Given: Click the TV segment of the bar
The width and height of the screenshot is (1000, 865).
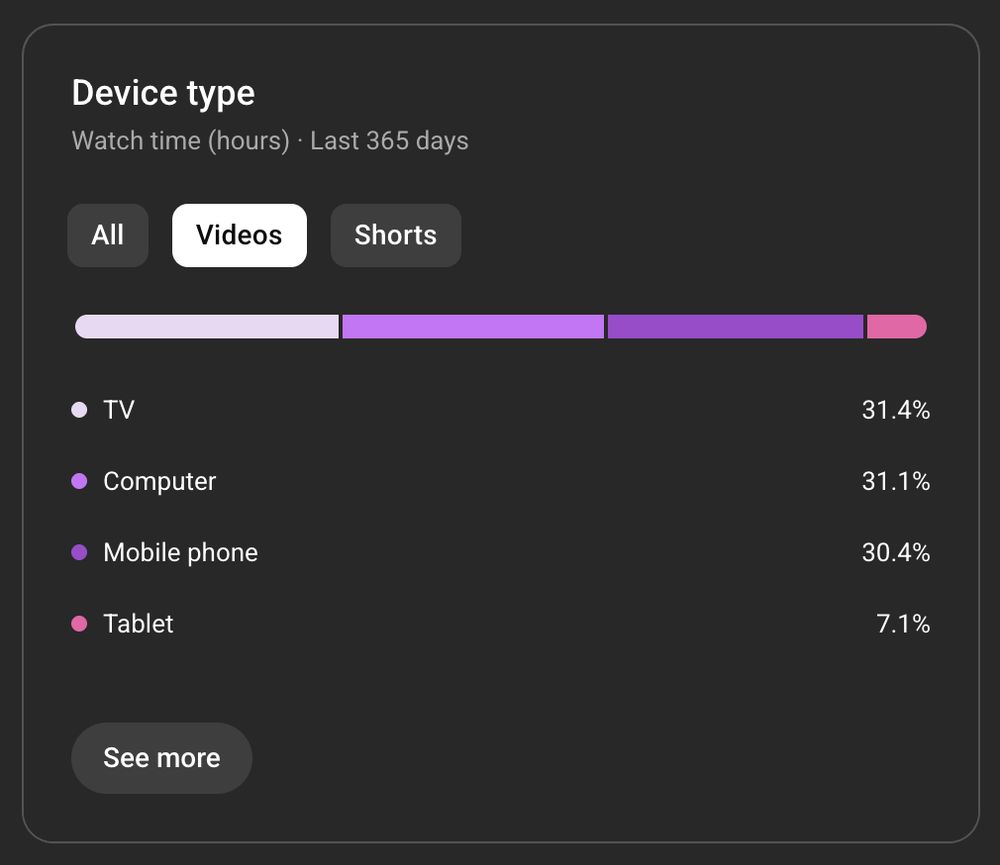Looking at the screenshot, I should pyautogui.click(x=207, y=327).
